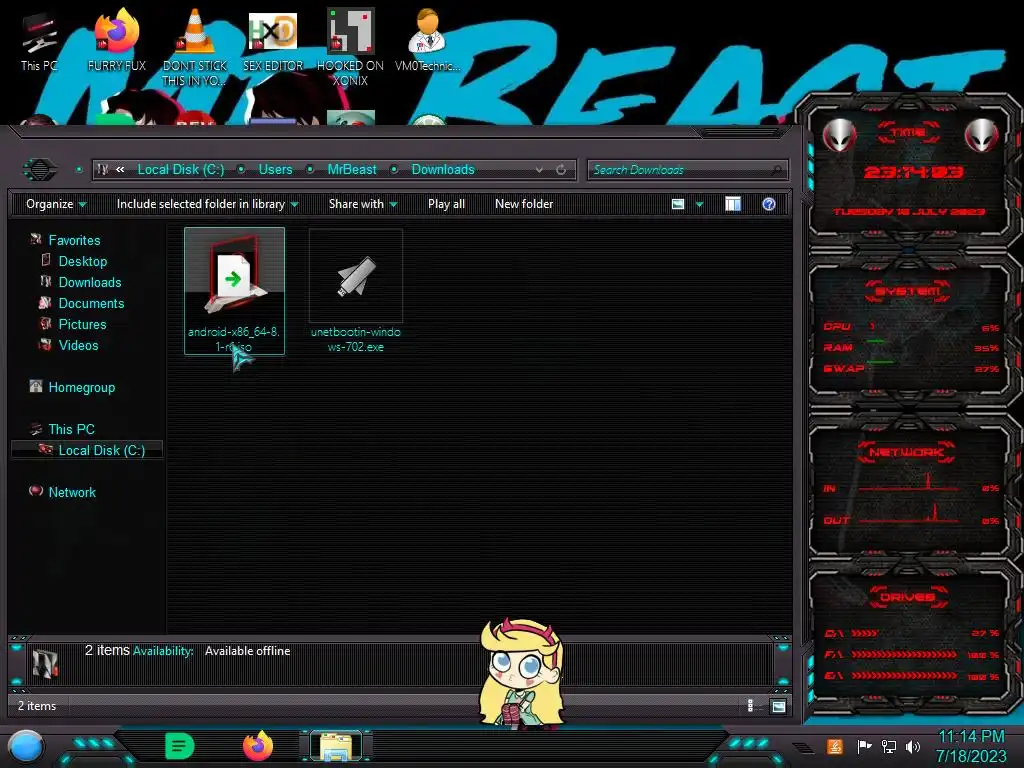Go to MrBeast breadcrumb

tap(351, 170)
